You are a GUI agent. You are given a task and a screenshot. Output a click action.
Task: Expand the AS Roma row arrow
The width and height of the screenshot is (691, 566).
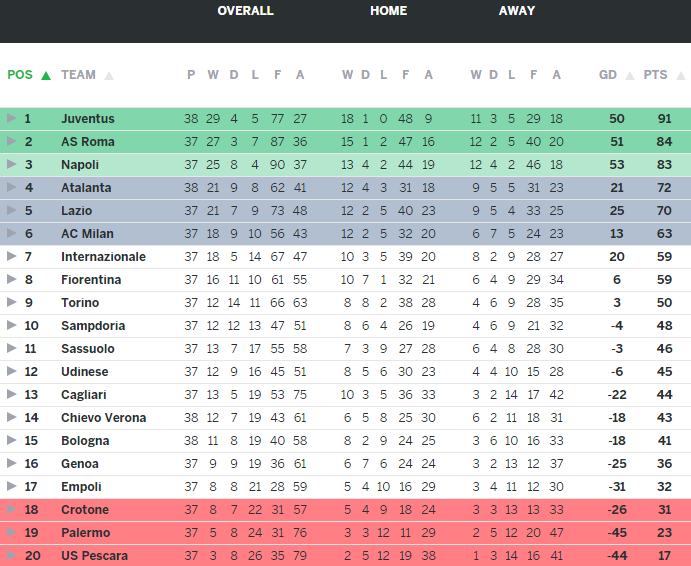tap(12, 141)
